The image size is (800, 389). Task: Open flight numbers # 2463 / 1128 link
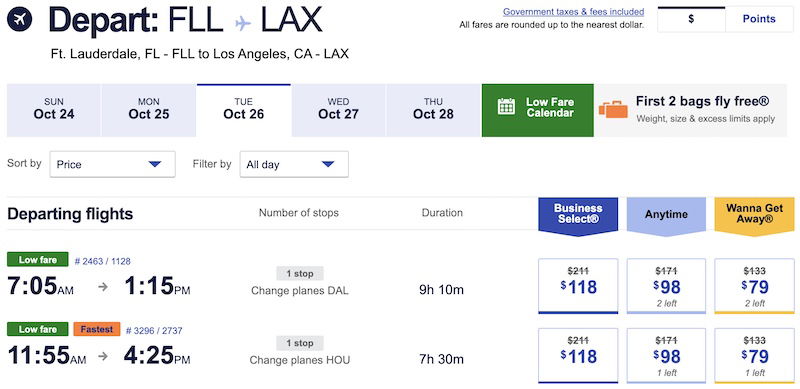[x=103, y=261]
